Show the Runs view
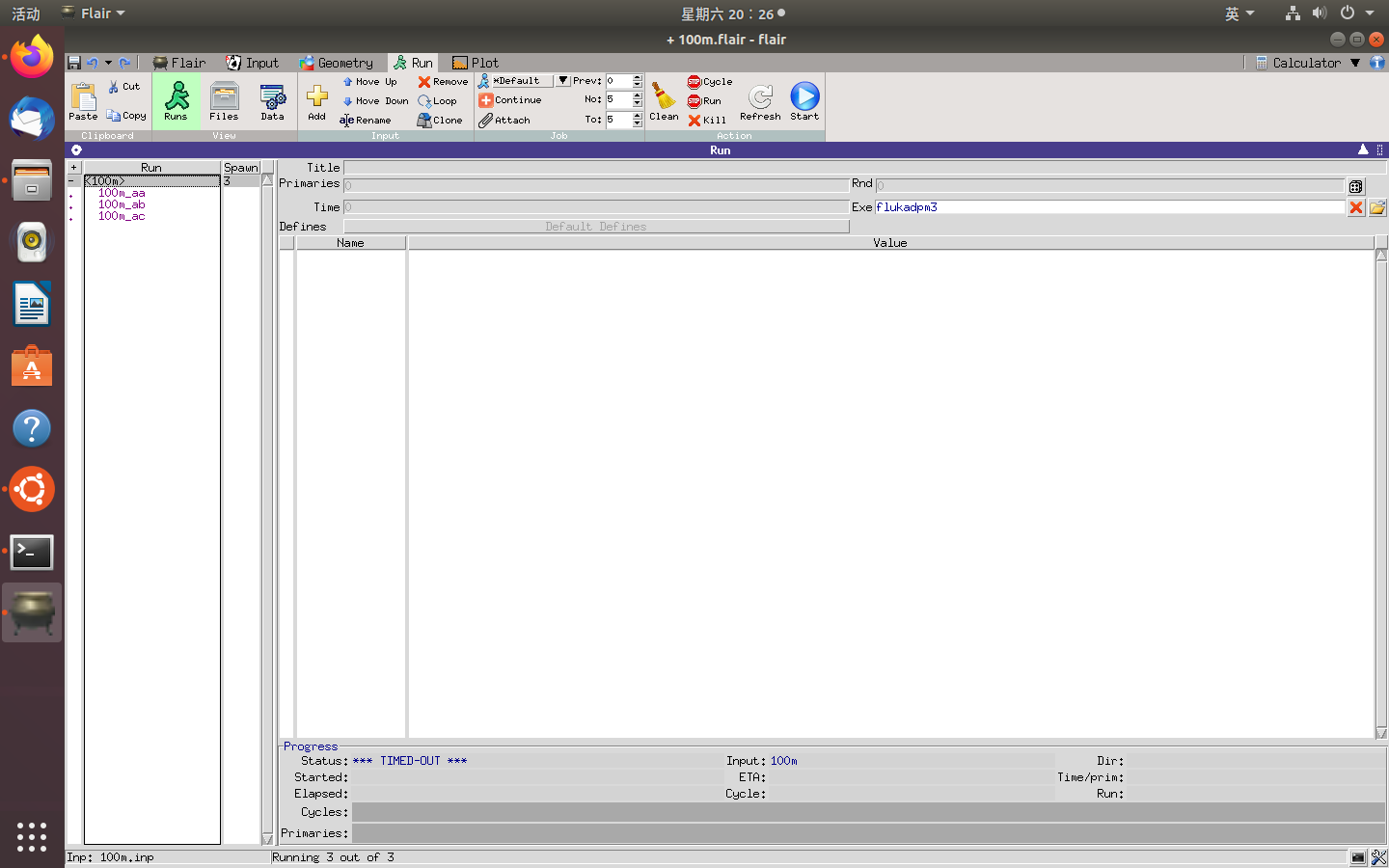 click(176, 100)
